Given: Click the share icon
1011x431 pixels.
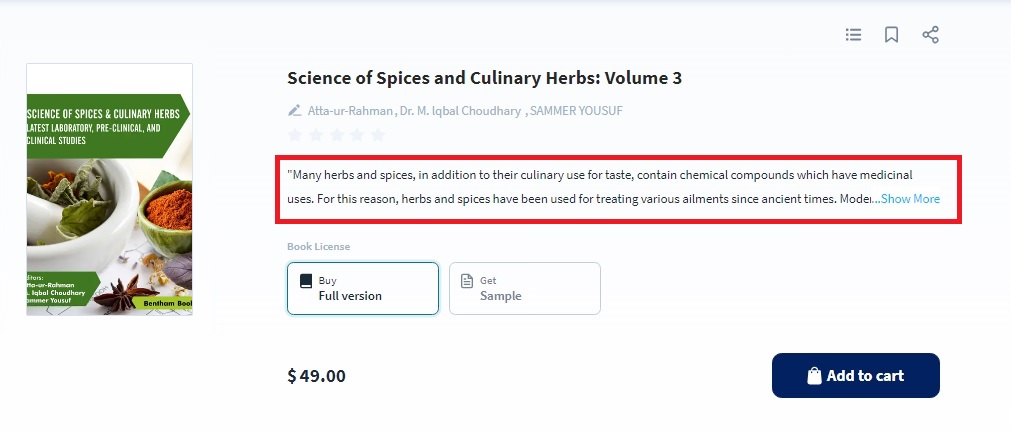Looking at the screenshot, I should pos(930,35).
